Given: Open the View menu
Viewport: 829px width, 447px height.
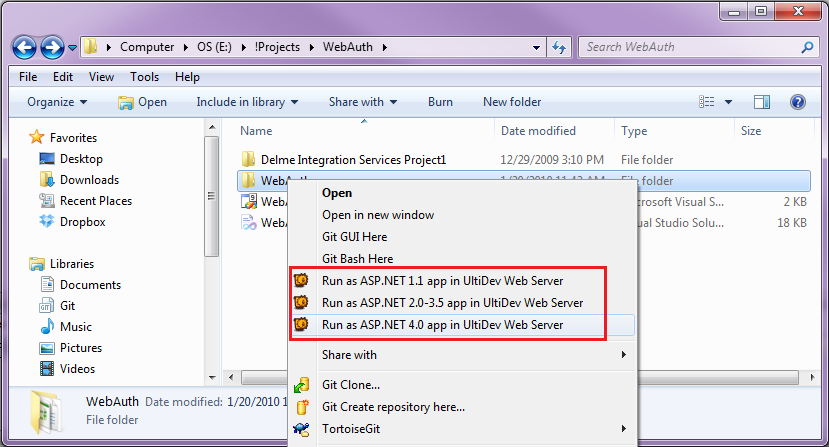Looking at the screenshot, I should pyautogui.click(x=101, y=77).
